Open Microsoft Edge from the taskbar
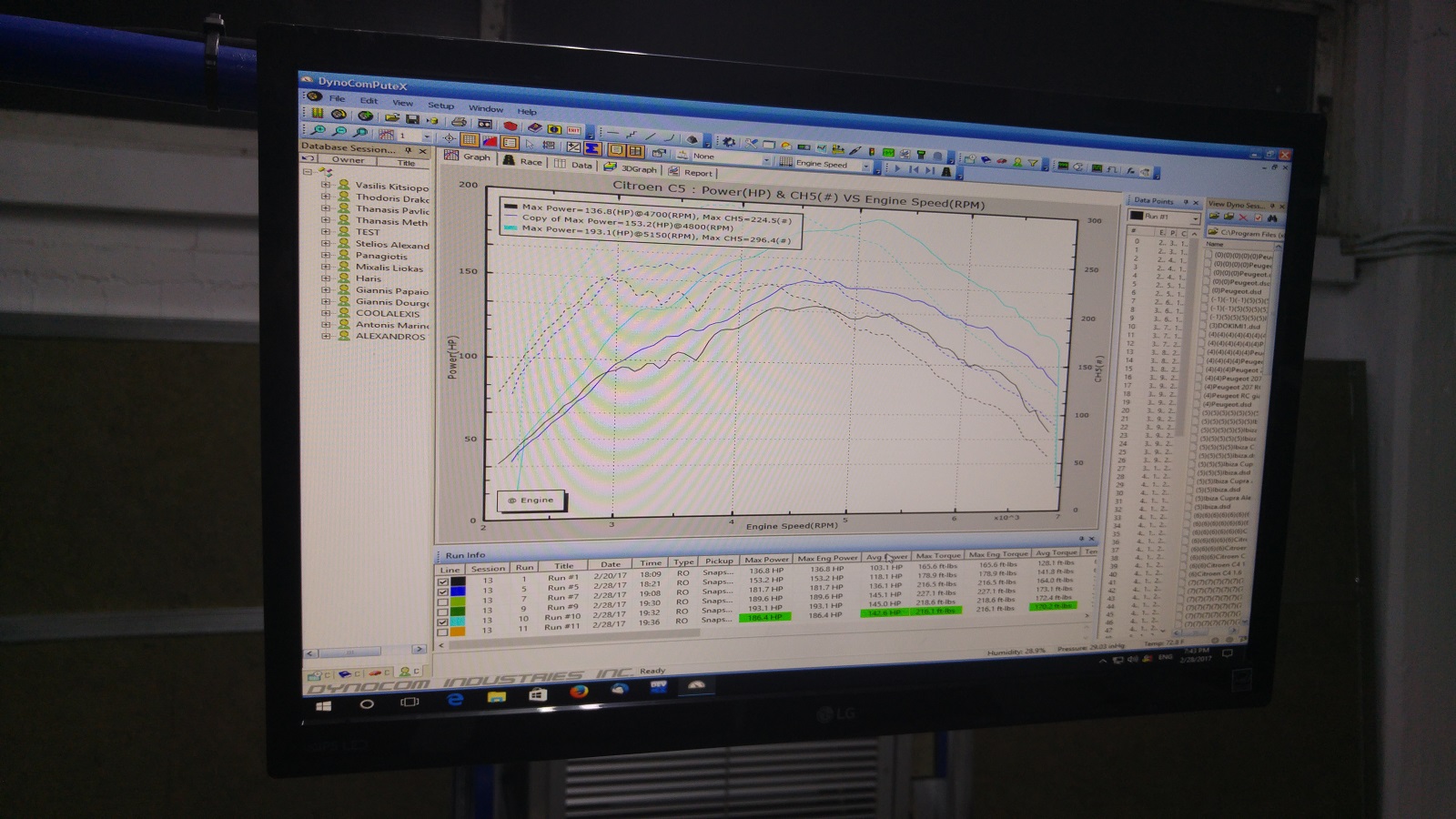Viewport: 1456px width, 819px height. (455, 698)
